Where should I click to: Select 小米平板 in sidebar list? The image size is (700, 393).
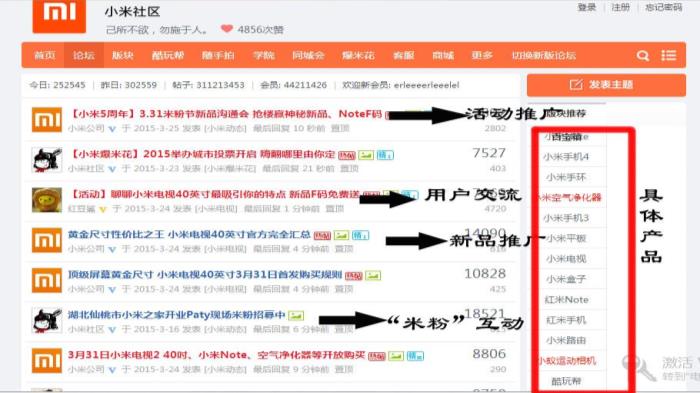pos(566,238)
